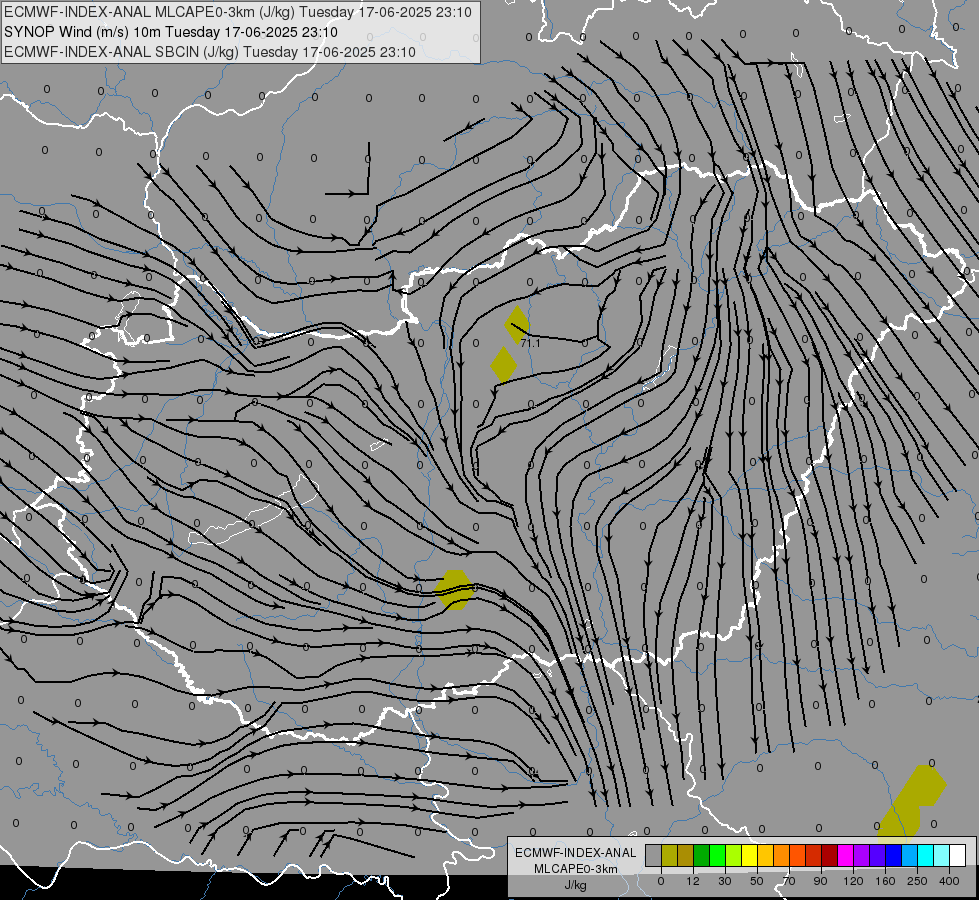Click the SYNOP Wind 10m title line
Viewport: 979px width, 900px height.
(x=171, y=32)
